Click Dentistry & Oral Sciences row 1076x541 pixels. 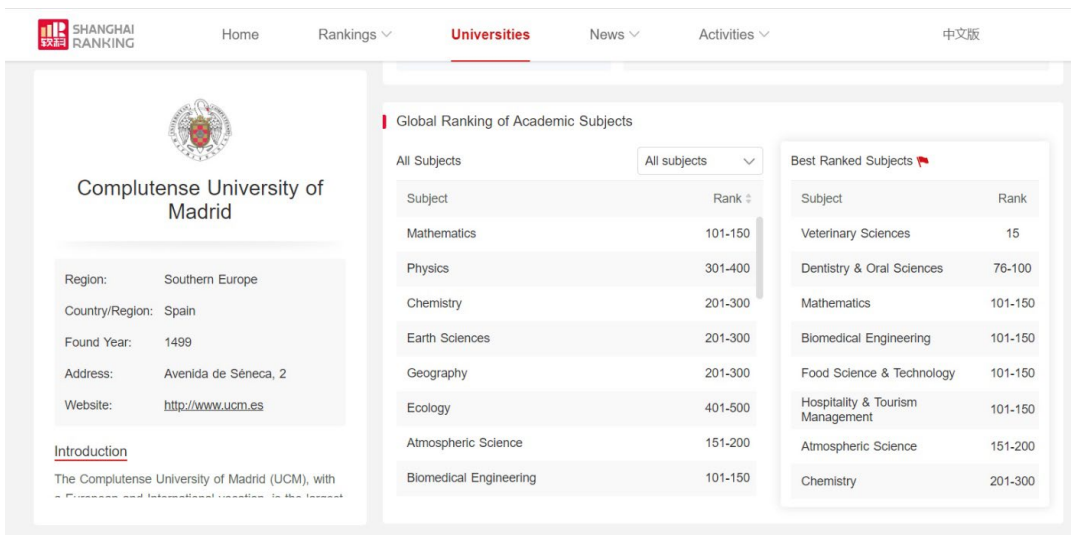point(915,268)
